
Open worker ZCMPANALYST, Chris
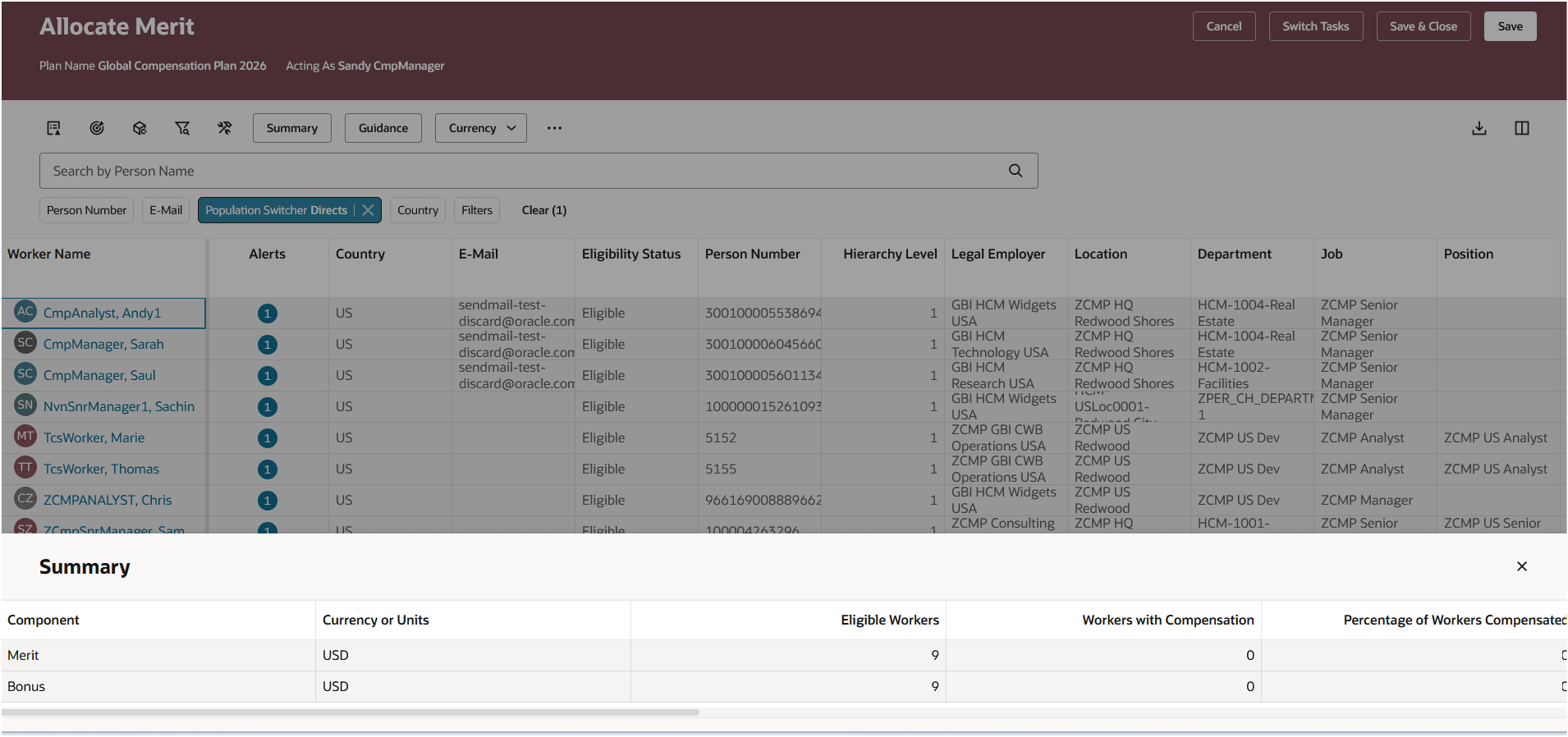(108, 501)
